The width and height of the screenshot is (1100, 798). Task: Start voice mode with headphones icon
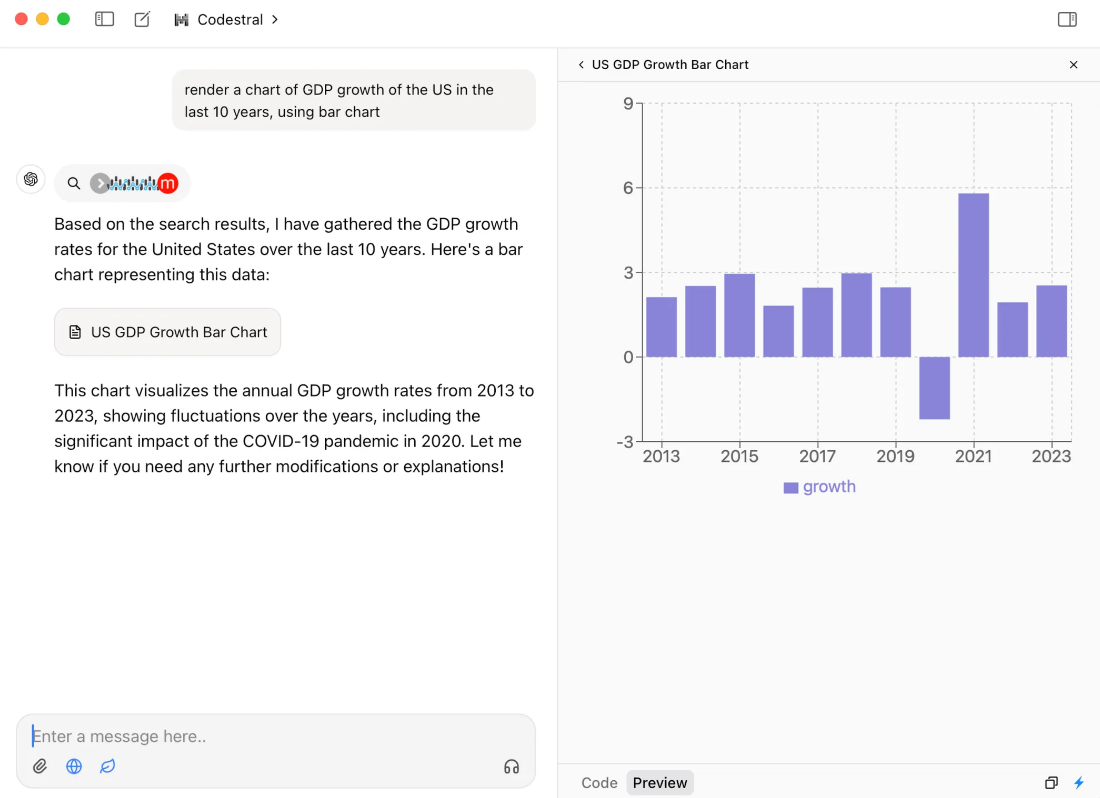(511, 766)
